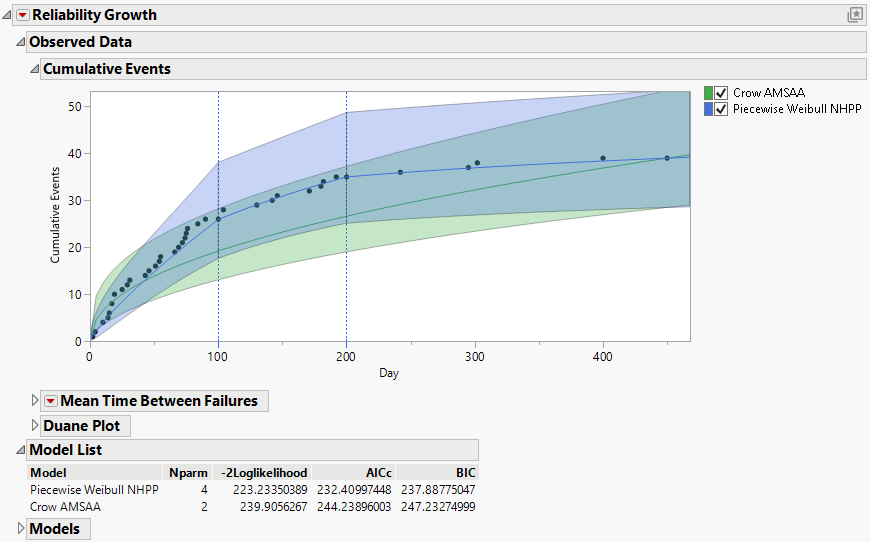Click the Day axis label

(x=389, y=373)
